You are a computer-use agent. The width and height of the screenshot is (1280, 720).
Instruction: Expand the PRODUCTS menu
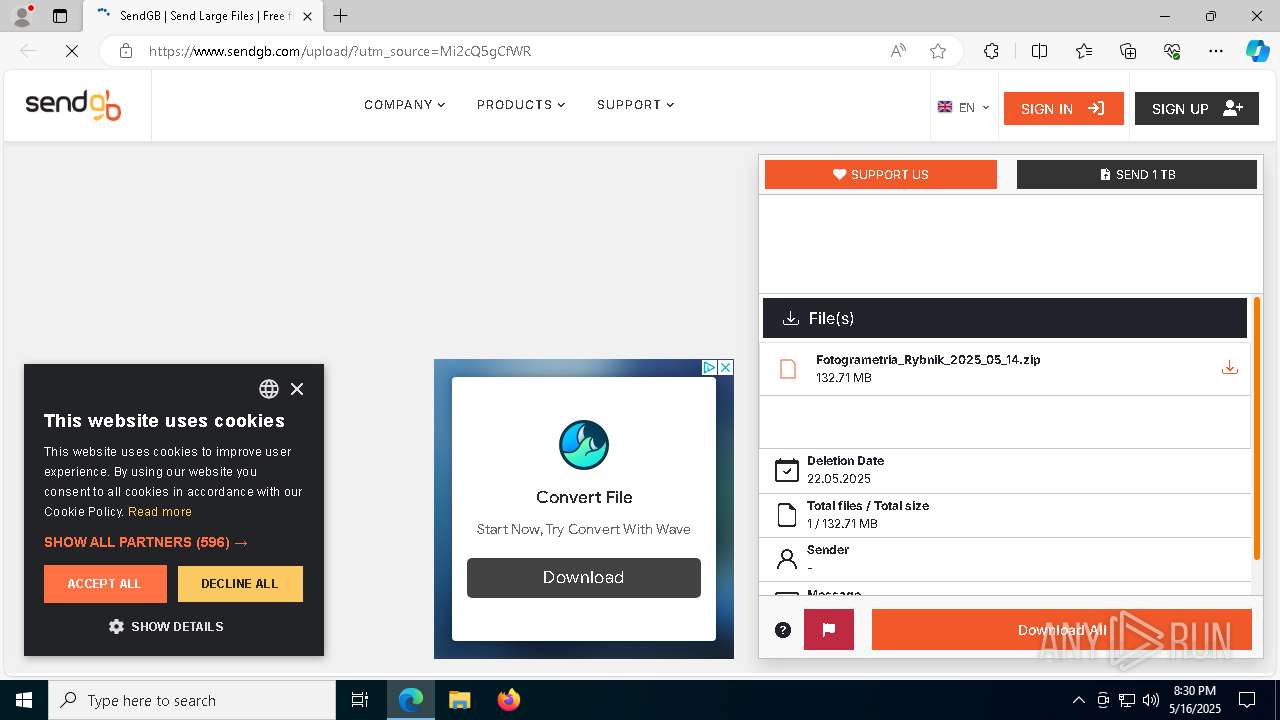pos(521,105)
